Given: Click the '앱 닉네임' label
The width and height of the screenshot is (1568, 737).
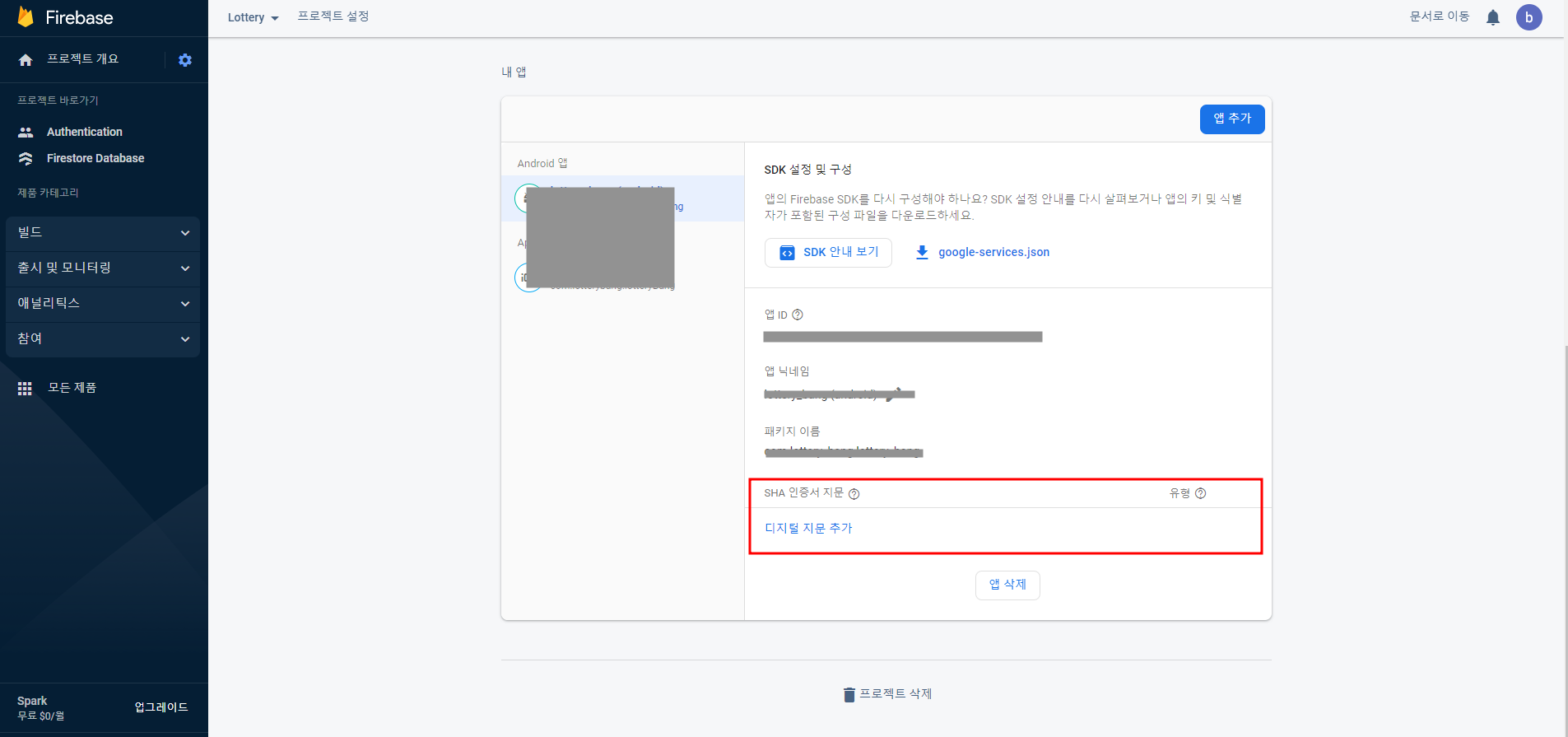Looking at the screenshot, I should [x=787, y=371].
